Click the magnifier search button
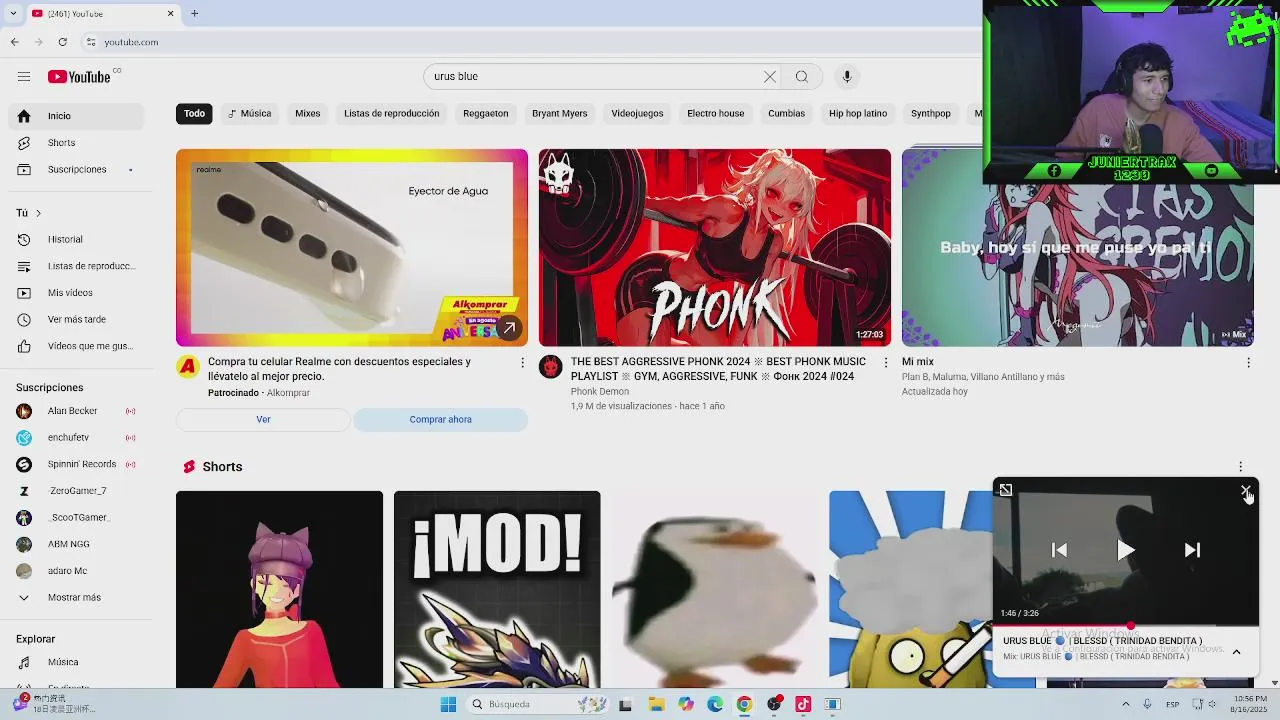 click(x=802, y=77)
